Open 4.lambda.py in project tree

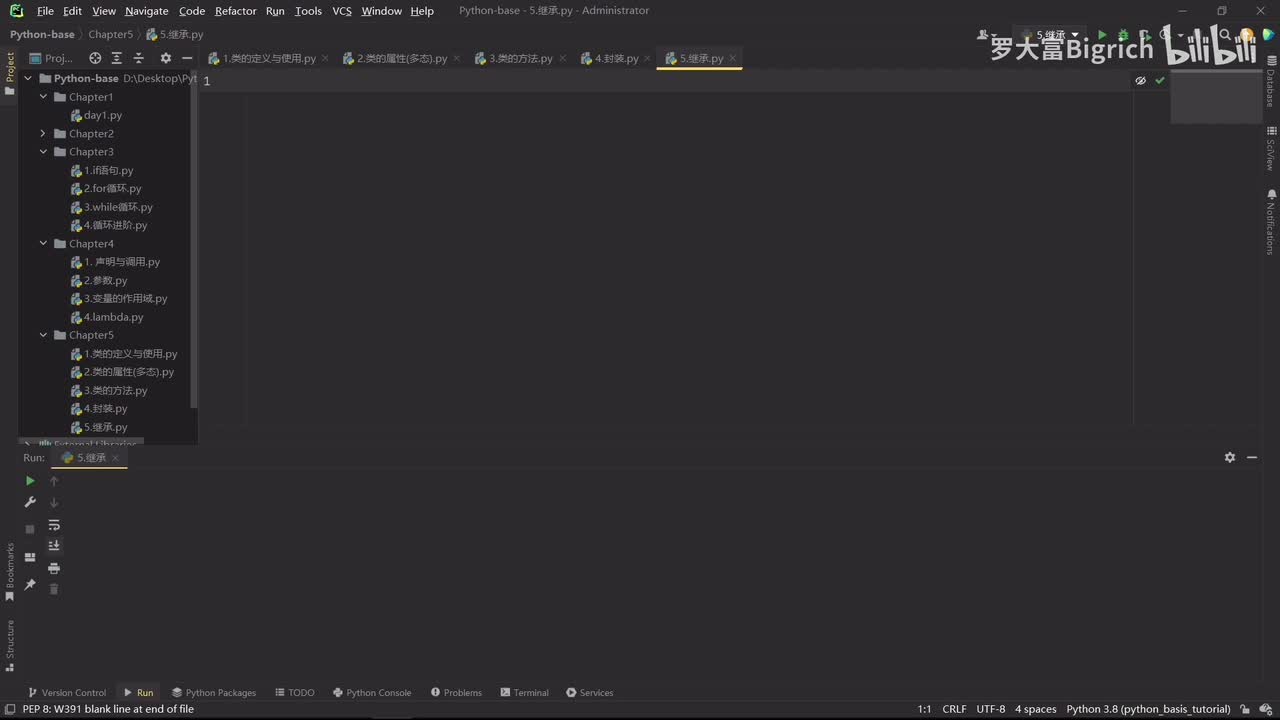pos(107,317)
